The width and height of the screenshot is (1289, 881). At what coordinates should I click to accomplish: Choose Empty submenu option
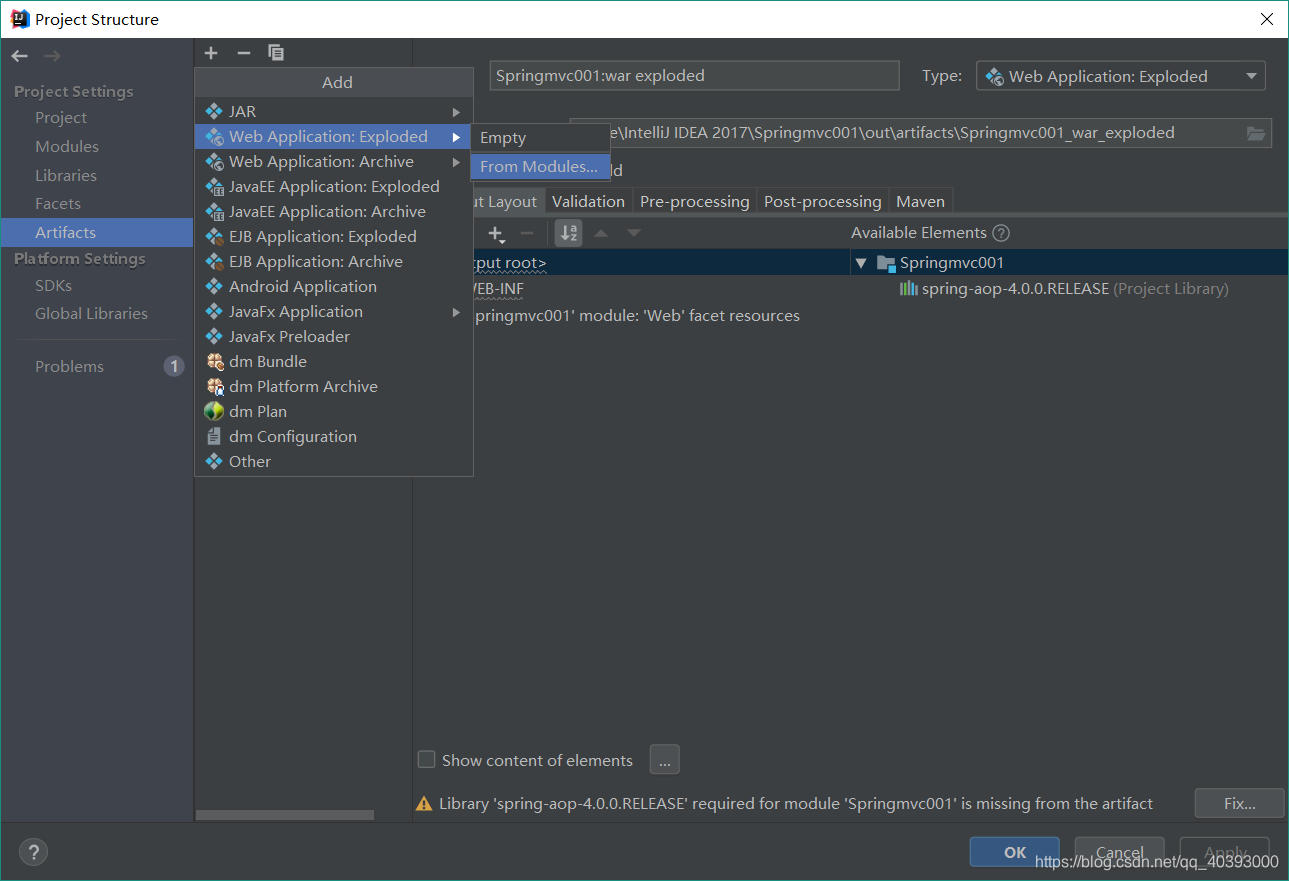539,138
